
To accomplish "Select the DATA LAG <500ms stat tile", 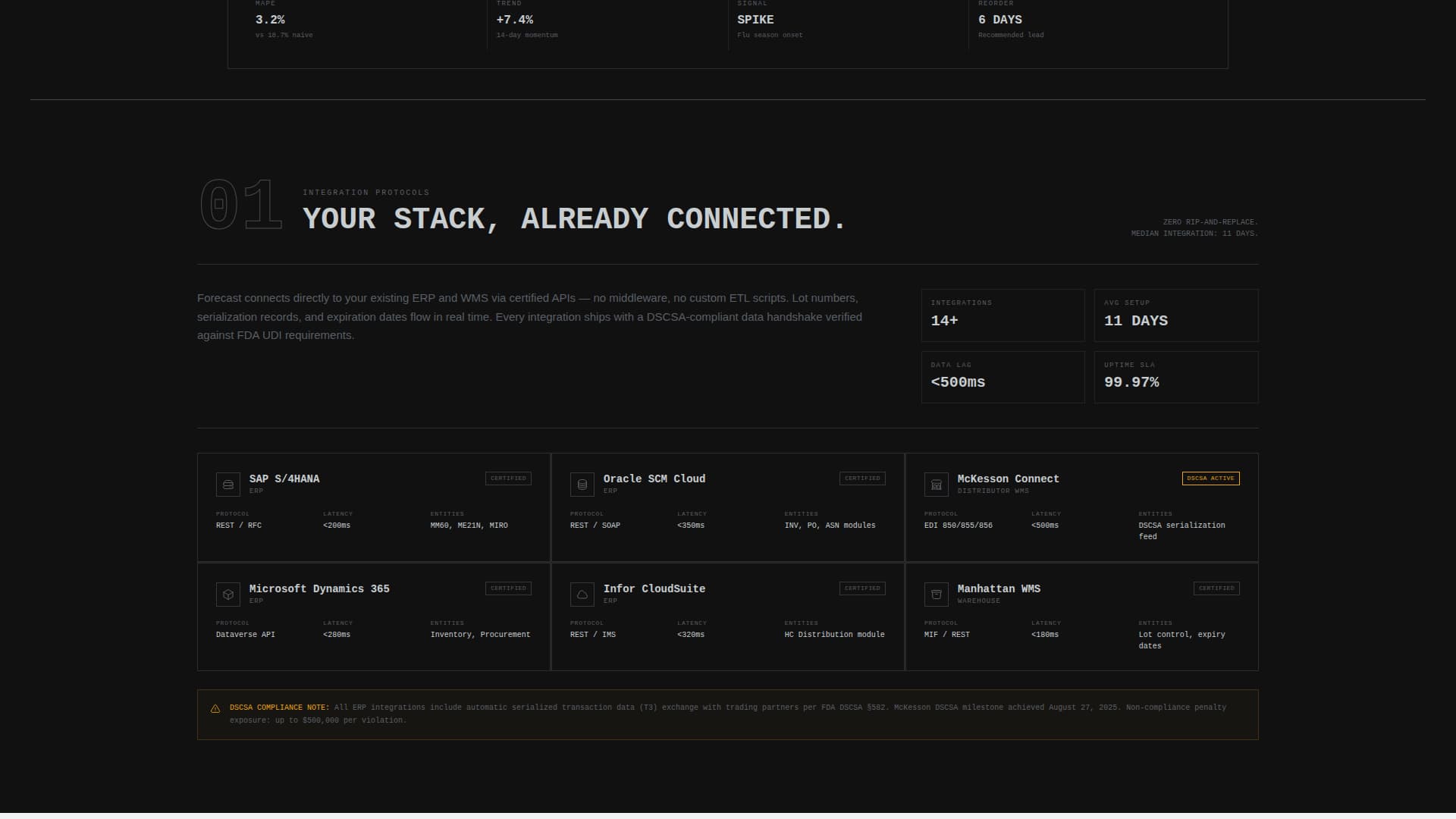I will click(x=1003, y=377).
